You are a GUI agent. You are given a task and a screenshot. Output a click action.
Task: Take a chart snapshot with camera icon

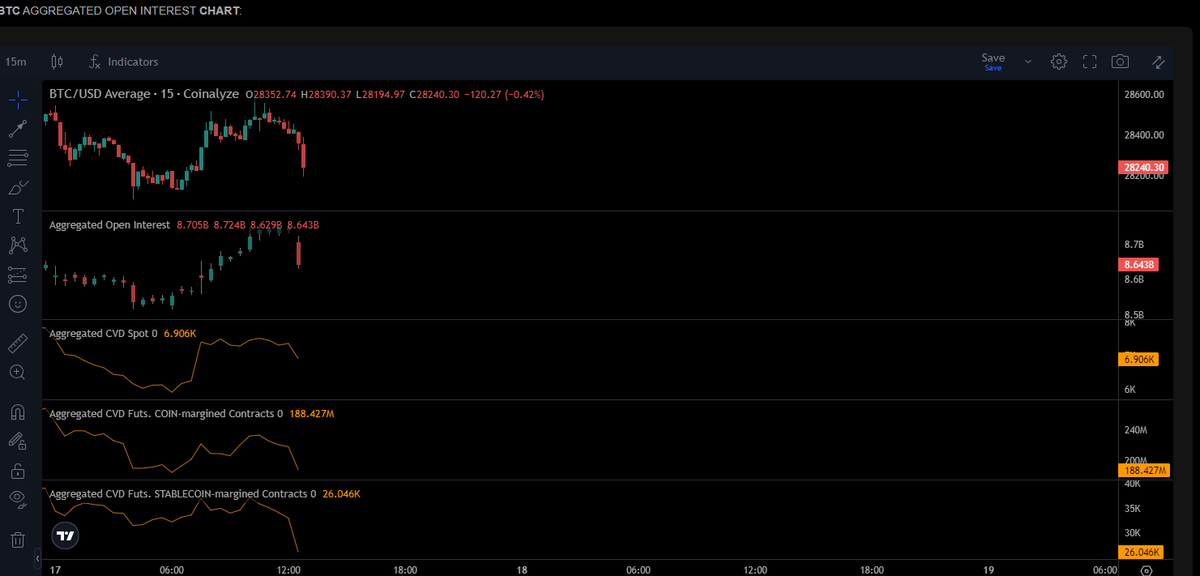(1120, 62)
